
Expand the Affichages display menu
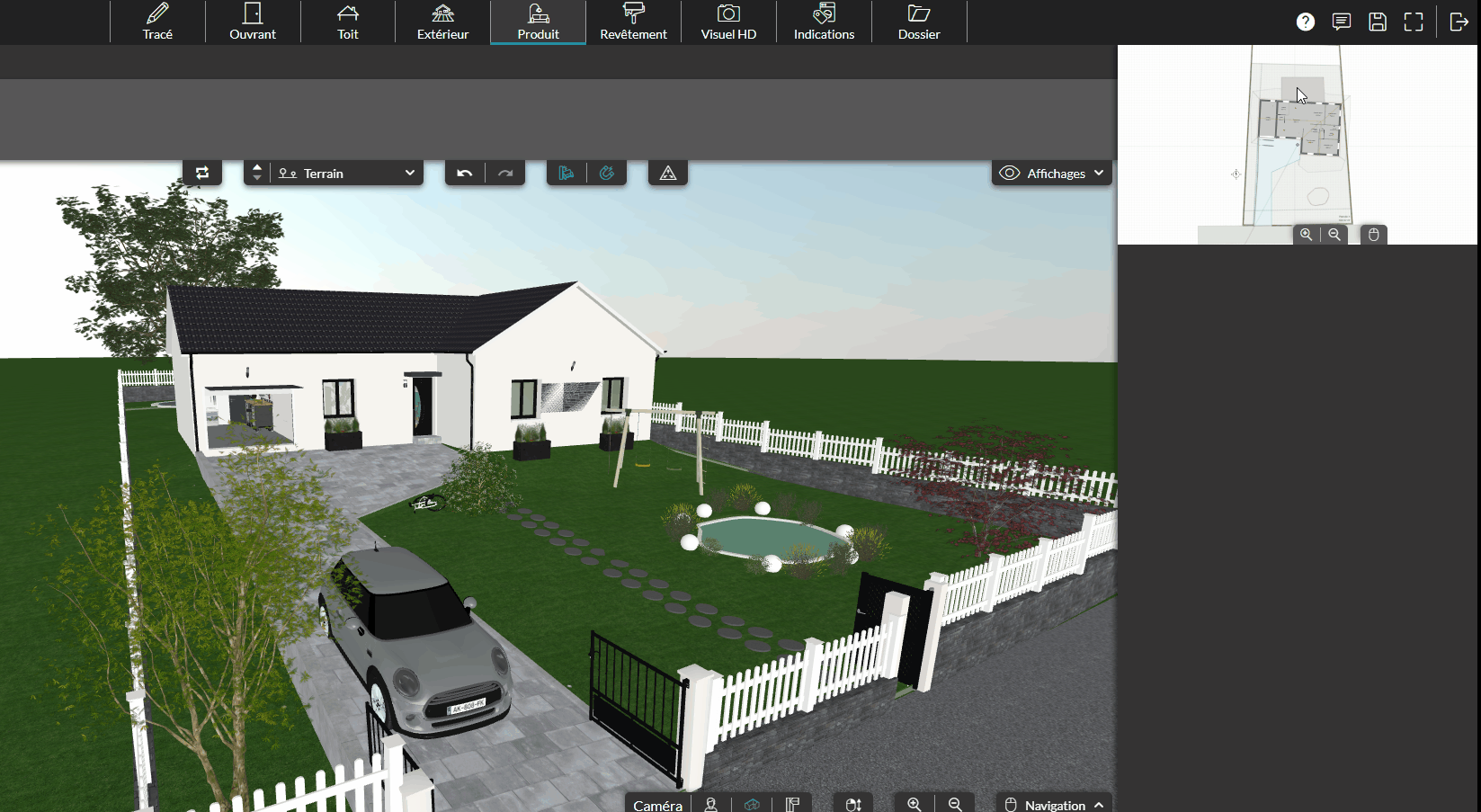[x=1051, y=174]
